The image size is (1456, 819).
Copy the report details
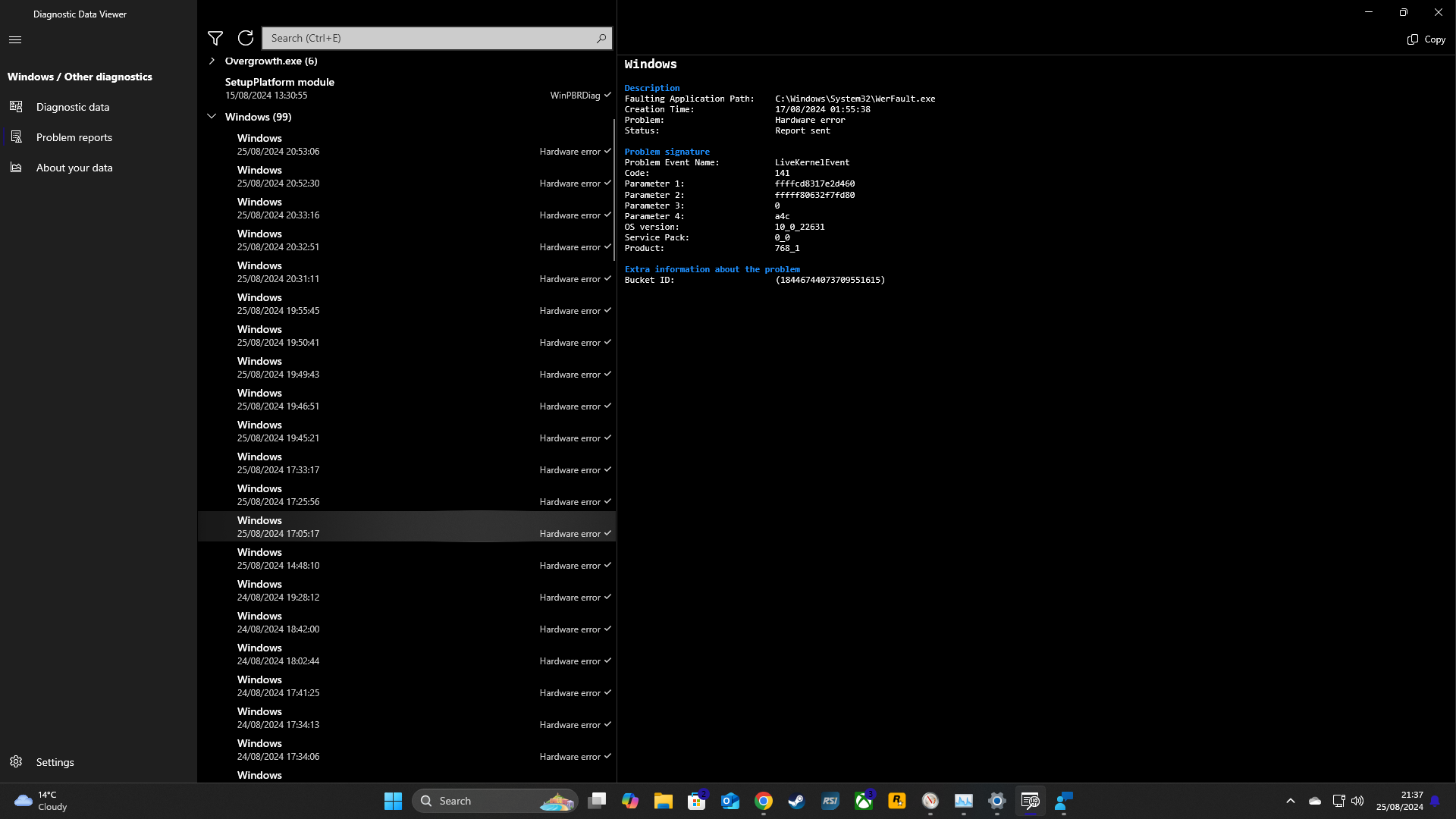[x=1426, y=39]
